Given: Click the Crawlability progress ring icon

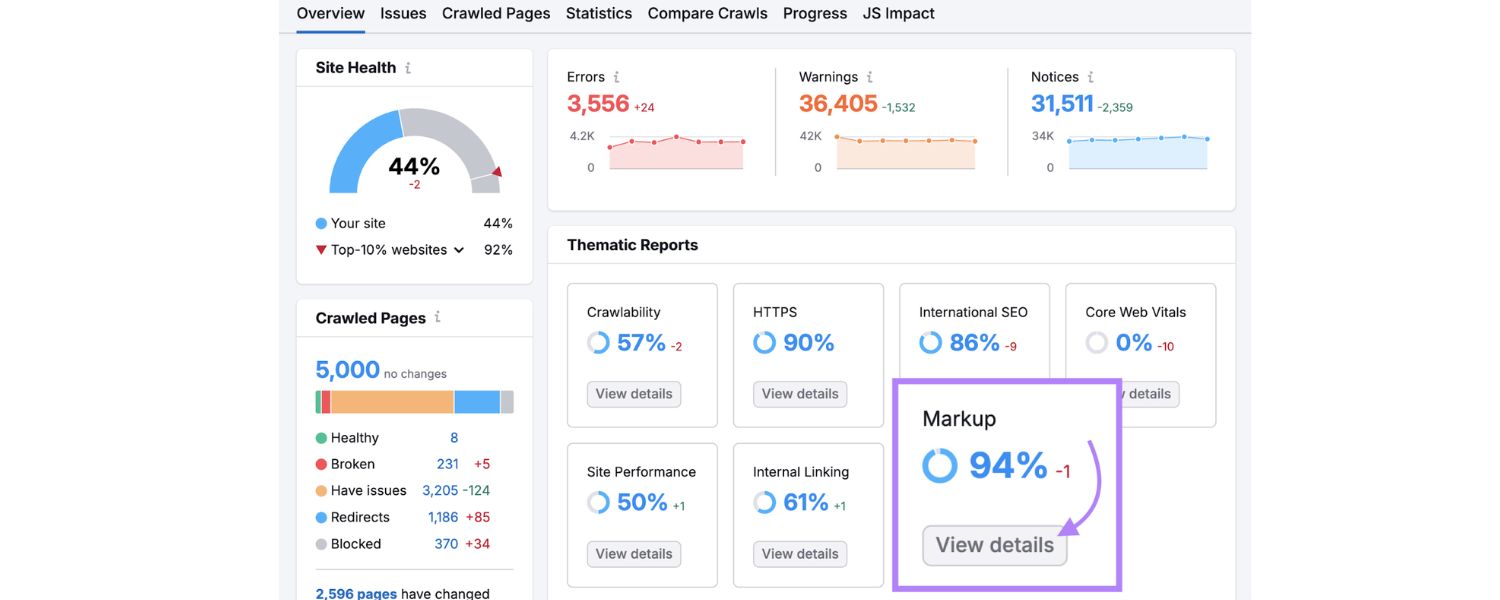Looking at the screenshot, I should (597, 342).
